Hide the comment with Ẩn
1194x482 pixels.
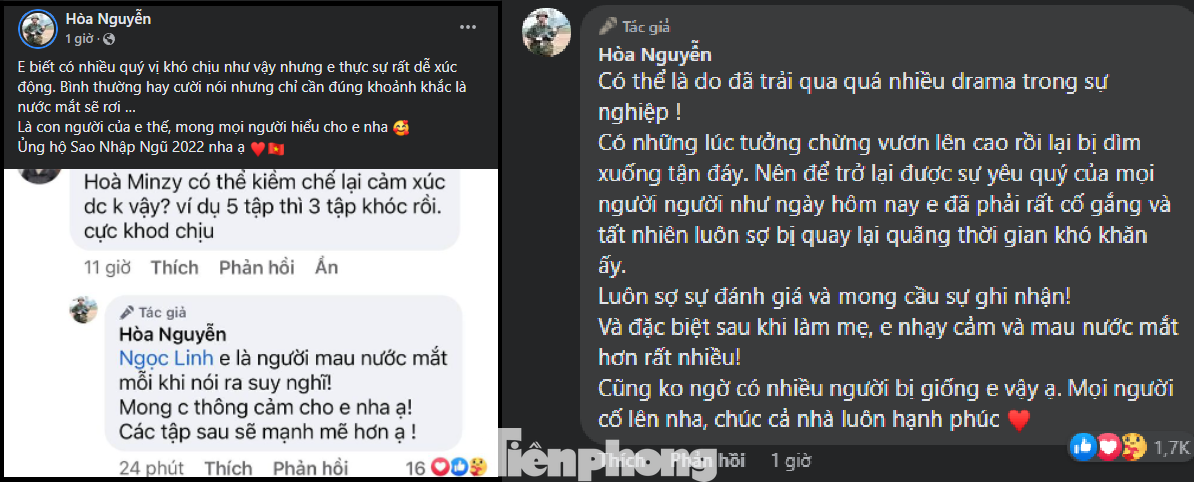pos(326,267)
